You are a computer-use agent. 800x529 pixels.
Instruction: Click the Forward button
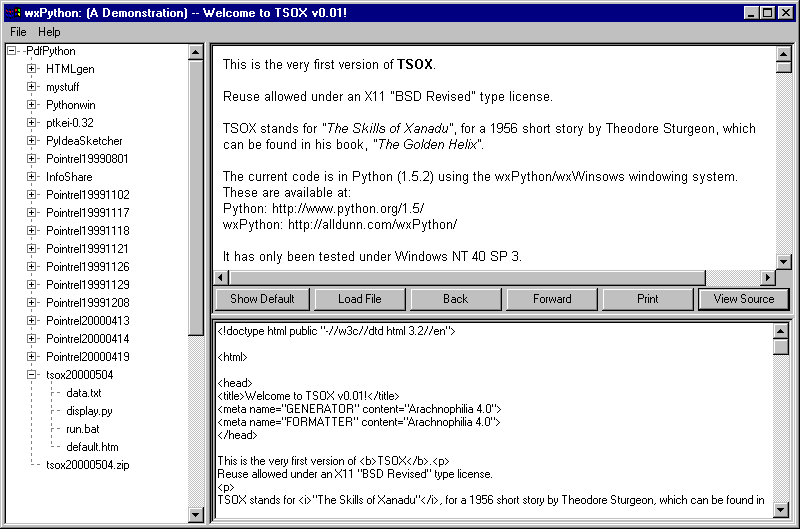click(552, 299)
